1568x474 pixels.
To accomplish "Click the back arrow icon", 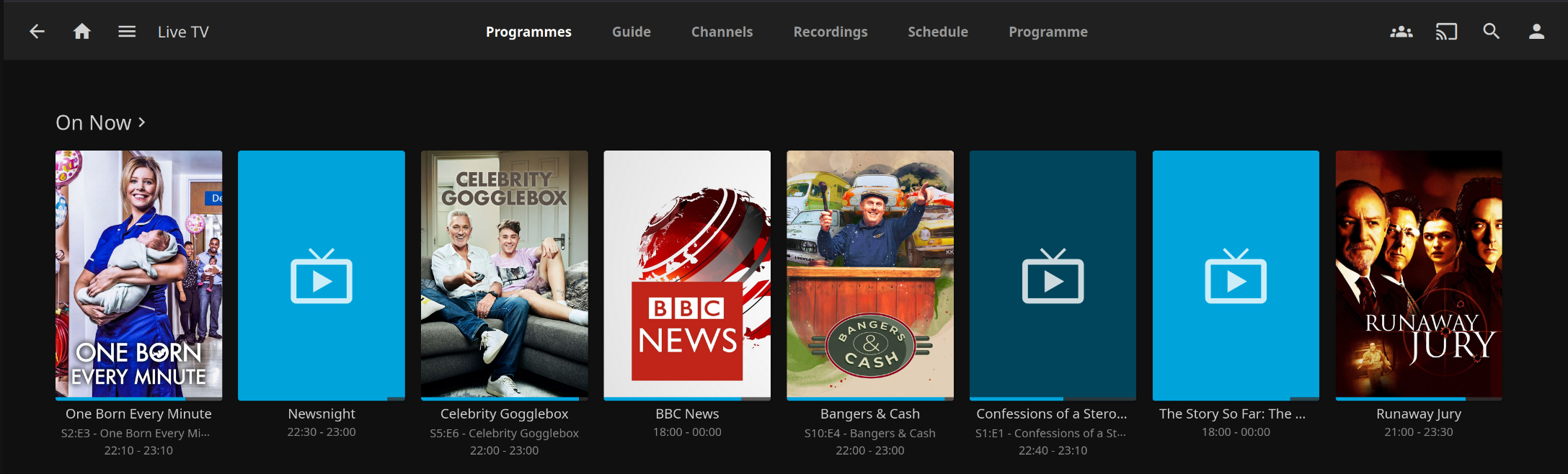I will (x=37, y=32).
